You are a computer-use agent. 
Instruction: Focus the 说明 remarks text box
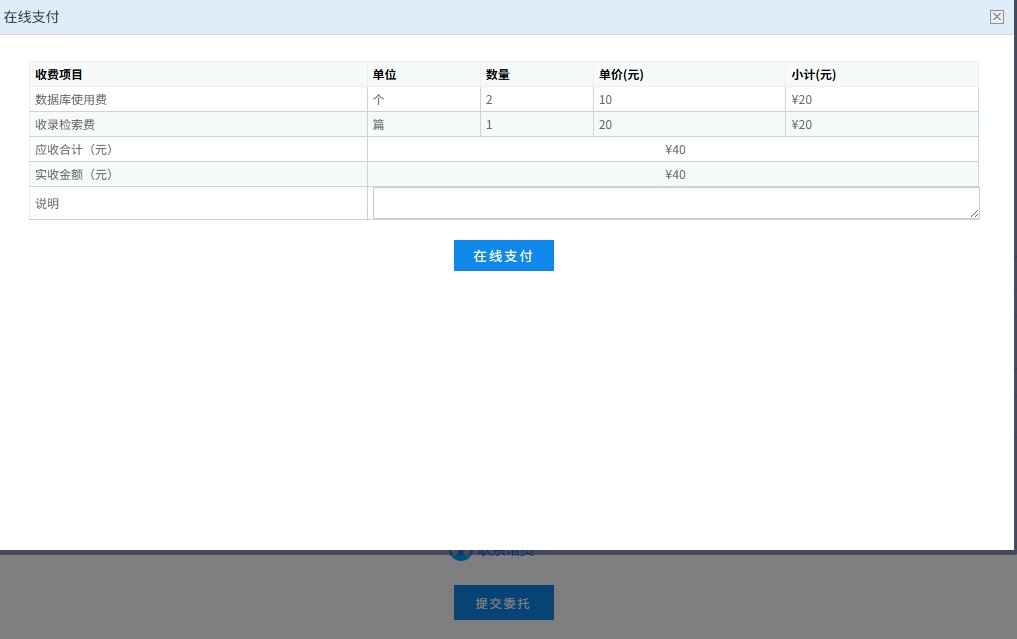pyautogui.click(x=675, y=203)
